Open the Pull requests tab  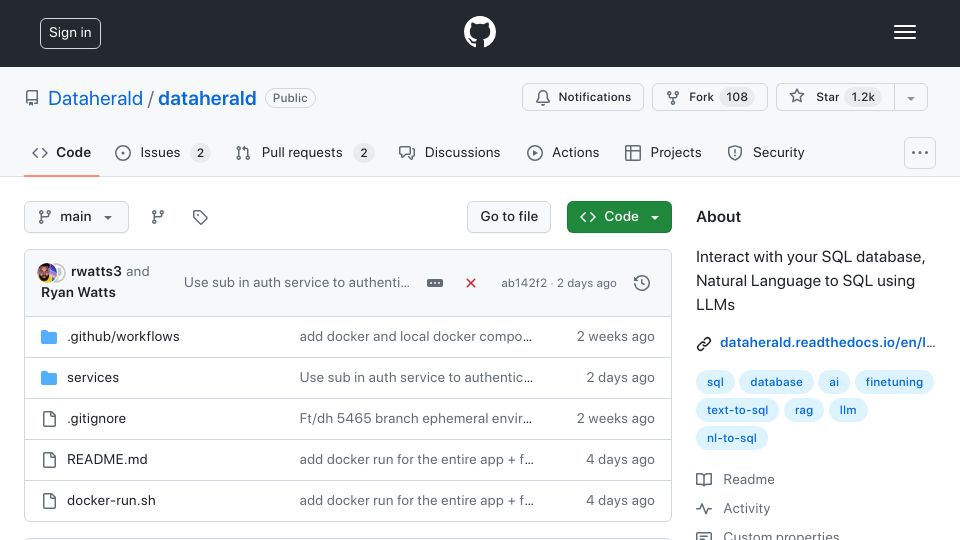[x=304, y=152]
